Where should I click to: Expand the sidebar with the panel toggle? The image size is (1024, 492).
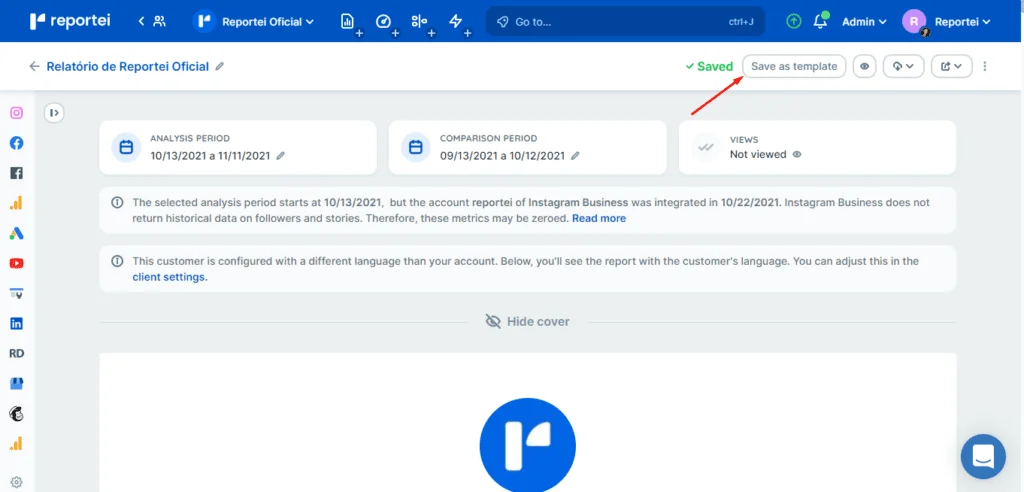pyautogui.click(x=54, y=113)
